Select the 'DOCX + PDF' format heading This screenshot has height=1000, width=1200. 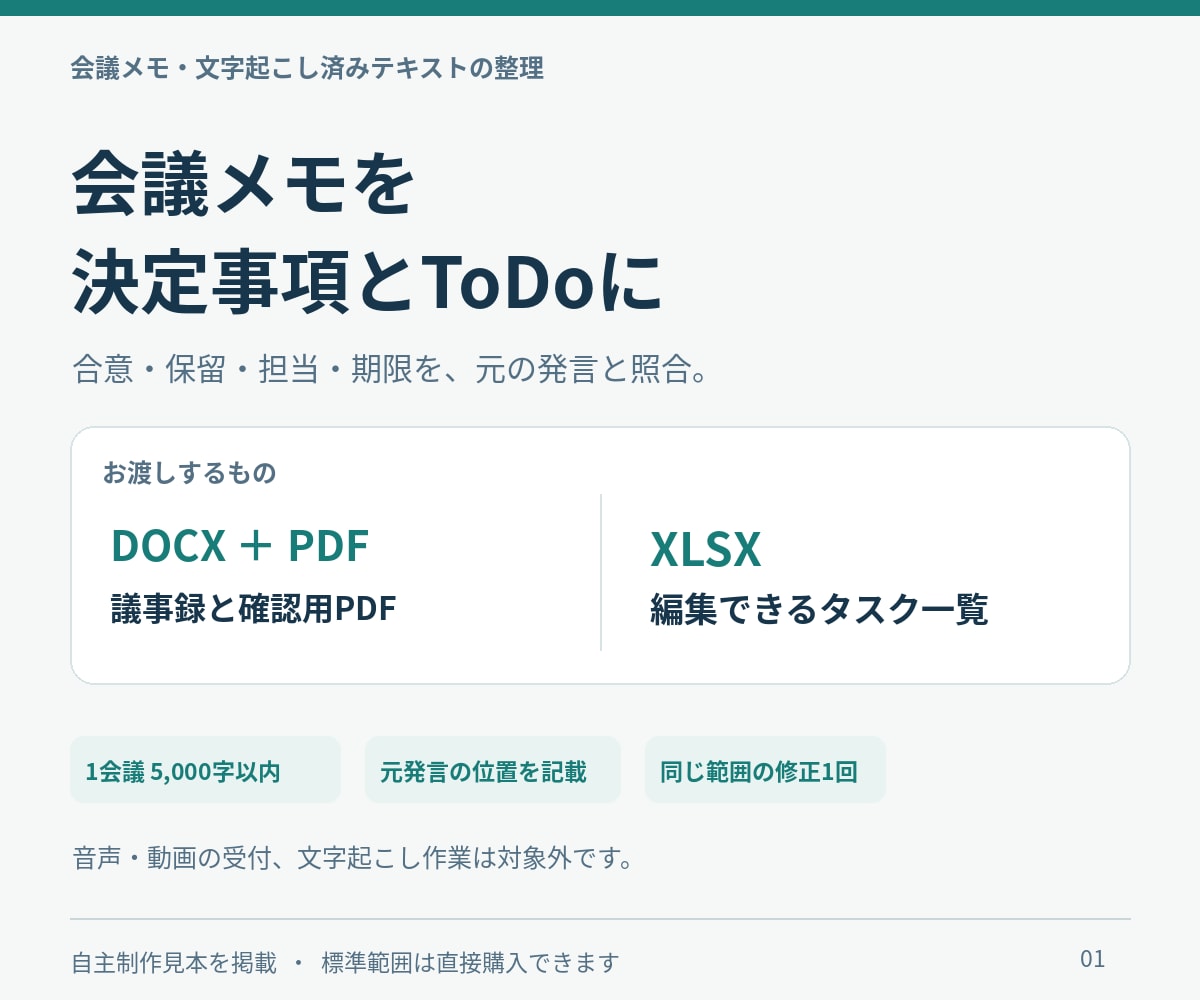pos(240,546)
